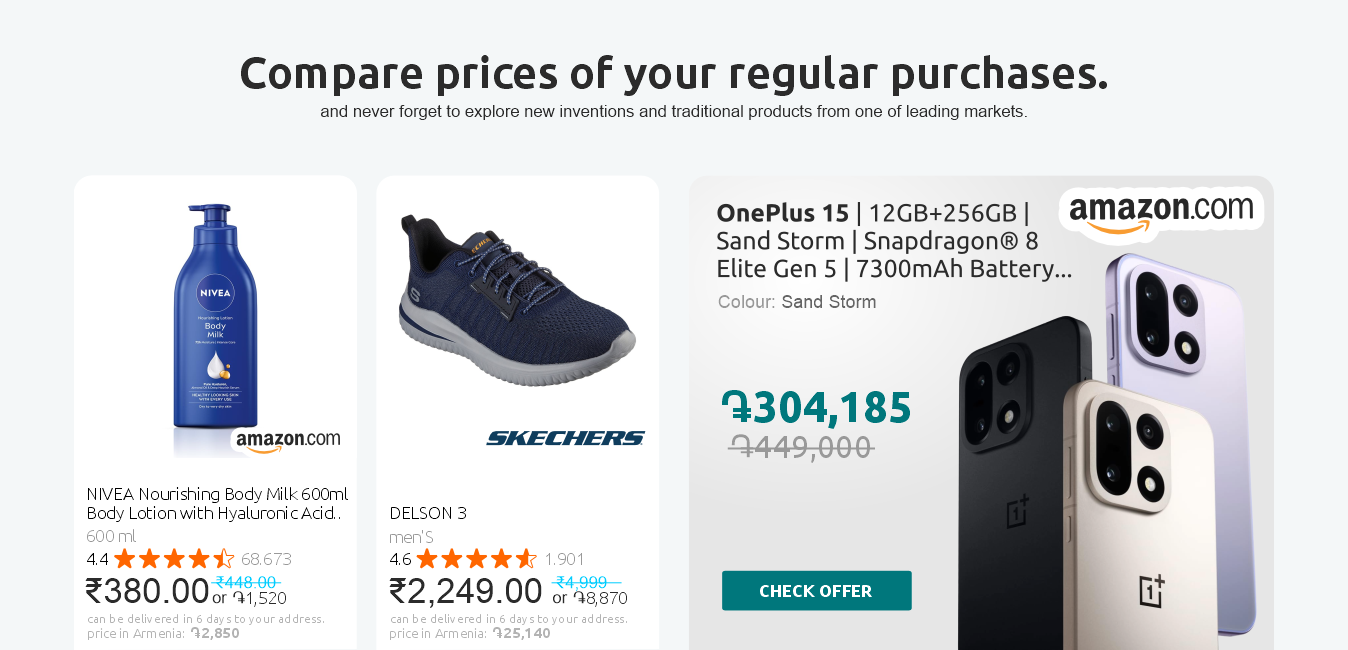Screen dimensions: 1348x650
Task: Click the crossed-out 449,000 original price
Action: click(x=801, y=447)
